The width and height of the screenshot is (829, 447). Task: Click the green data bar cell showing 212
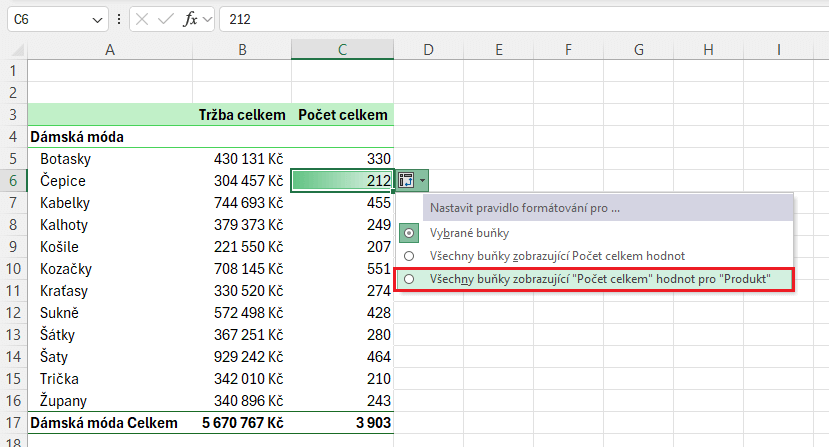pos(341,181)
